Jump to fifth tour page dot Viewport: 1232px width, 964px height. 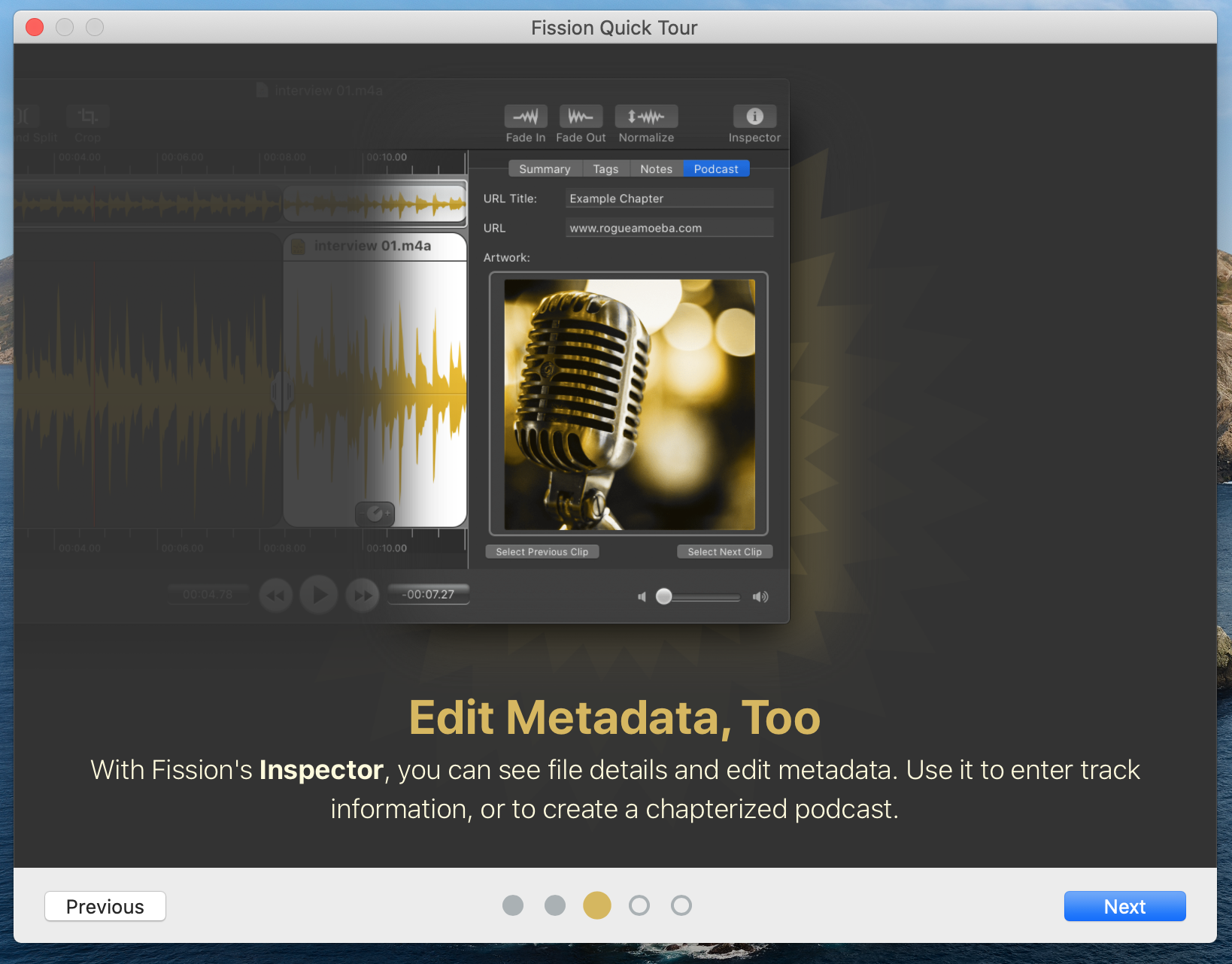click(x=681, y=905)
